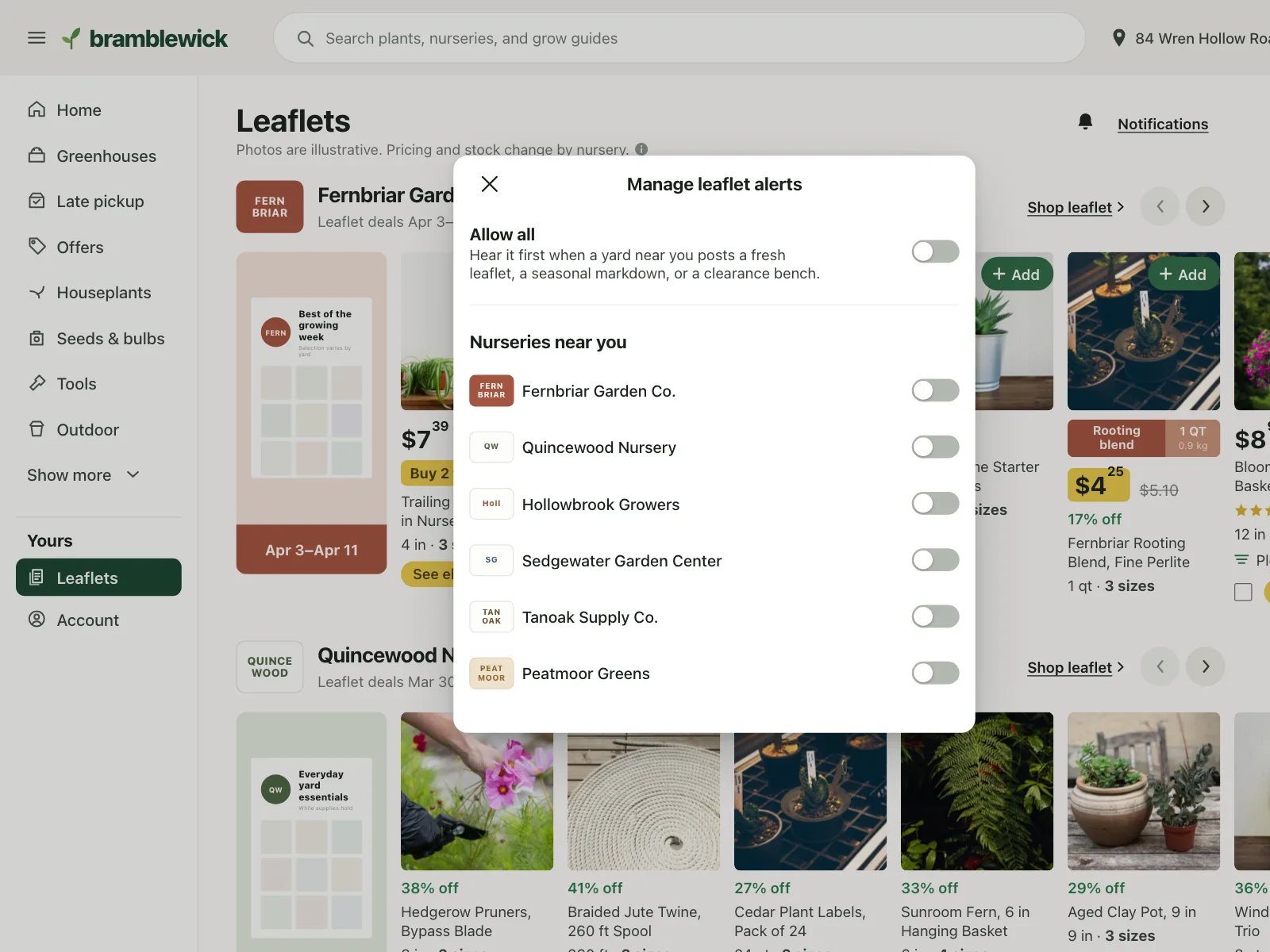
Task: Click the Nurseries near you heading
Action: point(548,342)
